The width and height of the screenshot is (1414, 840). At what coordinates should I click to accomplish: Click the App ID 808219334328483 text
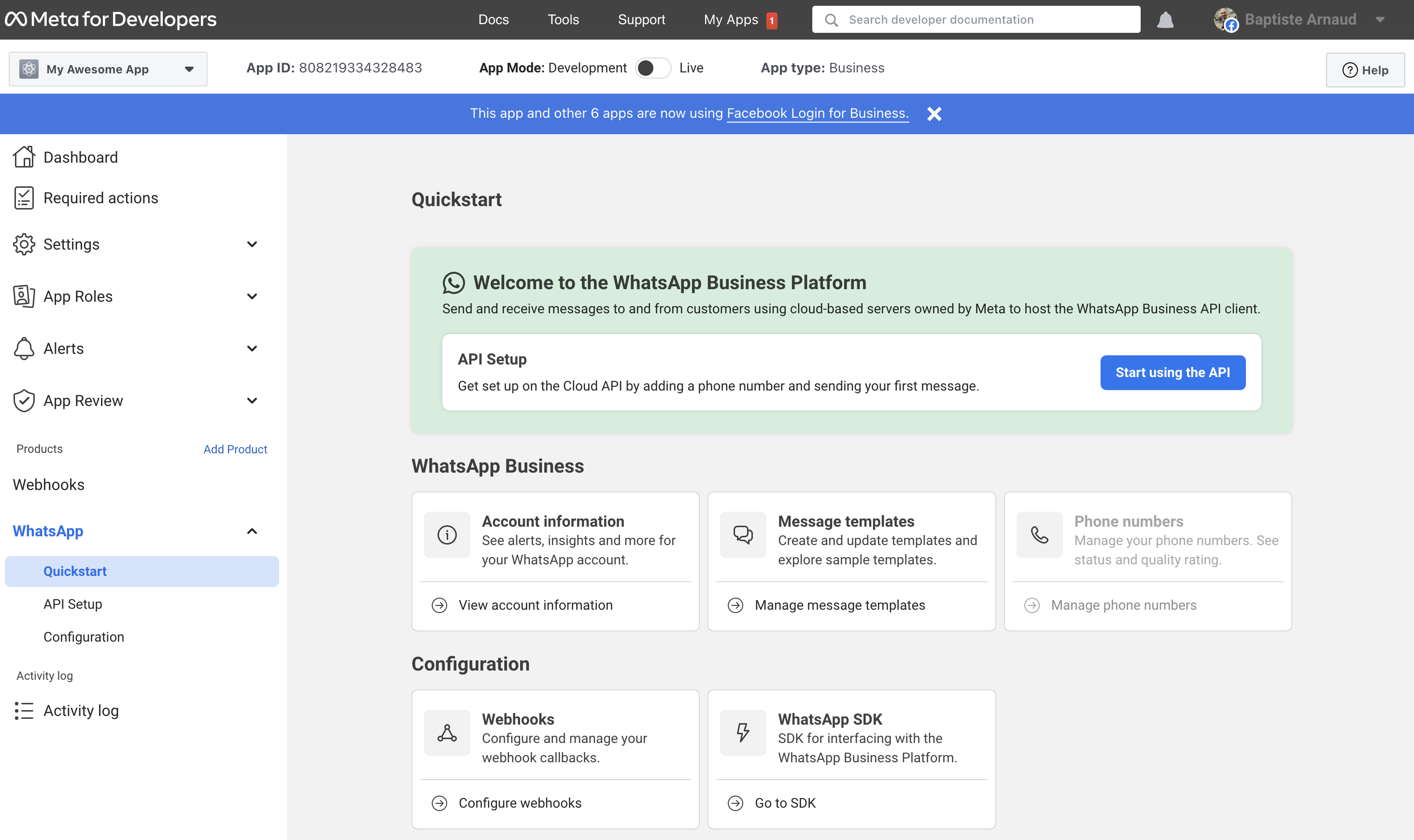334,68
